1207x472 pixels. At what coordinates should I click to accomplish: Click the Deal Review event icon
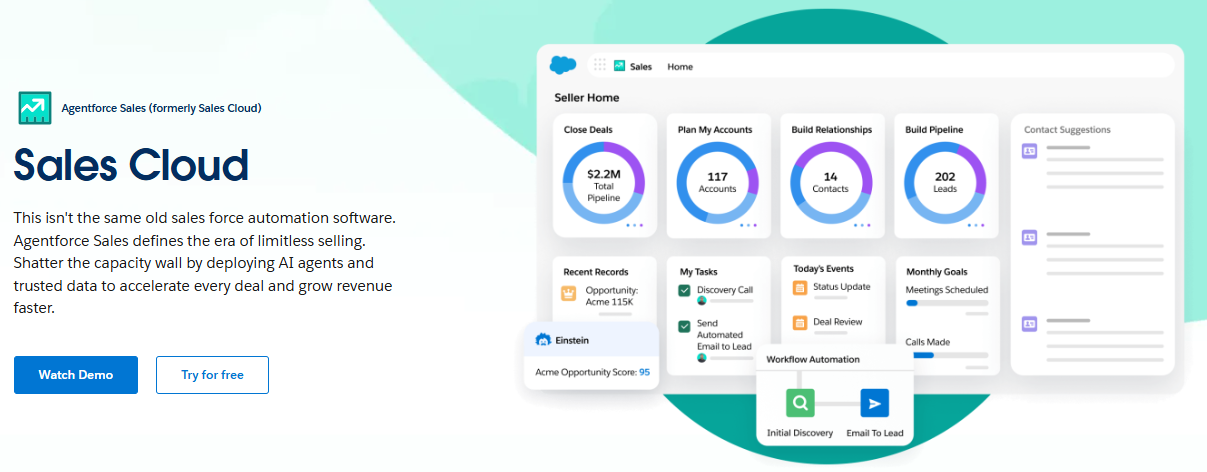point(800,323)
